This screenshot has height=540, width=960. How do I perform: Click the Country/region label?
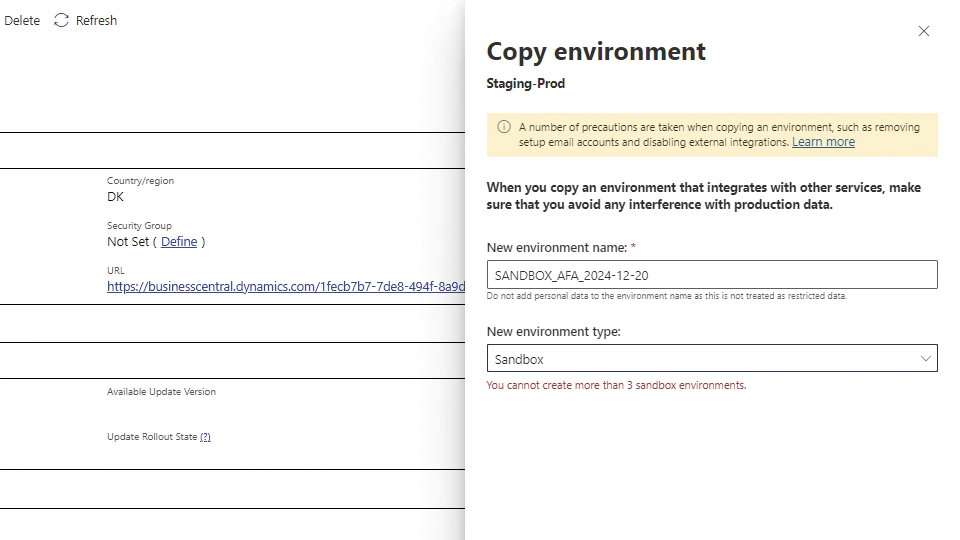pos(140,181)
